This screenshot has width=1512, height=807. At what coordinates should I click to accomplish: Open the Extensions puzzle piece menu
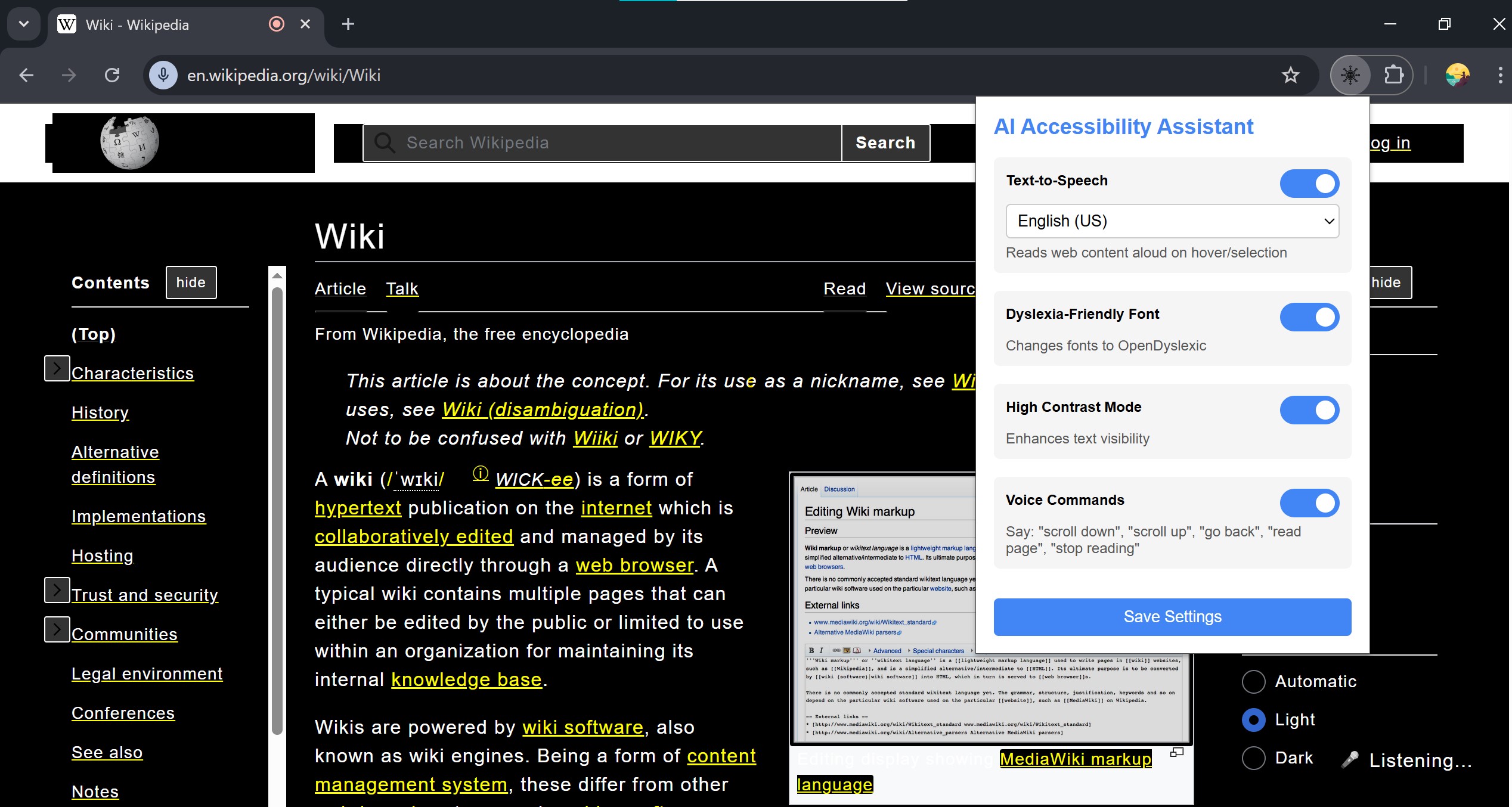tap(1393, 76)
